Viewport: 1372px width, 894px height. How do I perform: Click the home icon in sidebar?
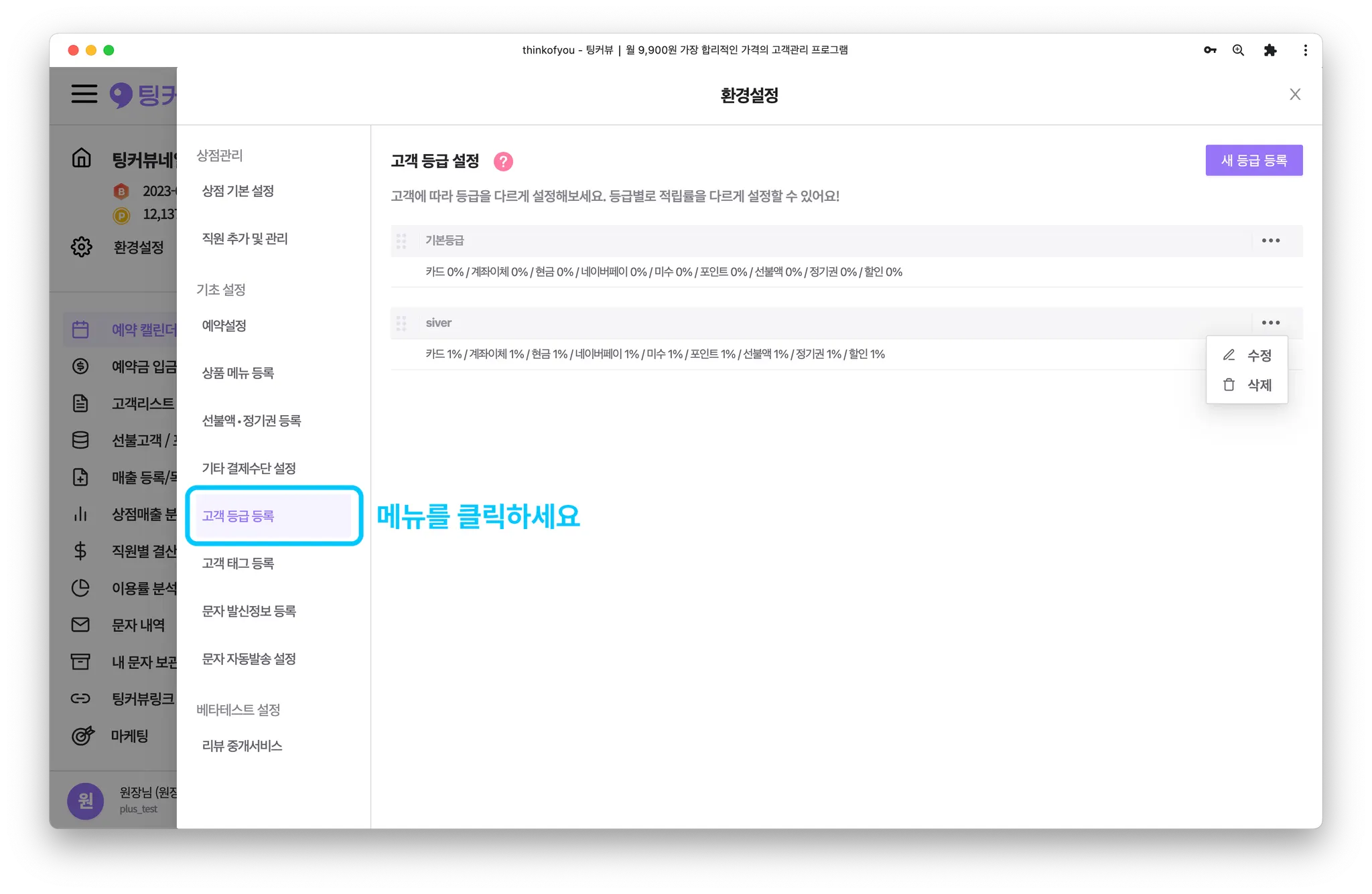[82, 158]
